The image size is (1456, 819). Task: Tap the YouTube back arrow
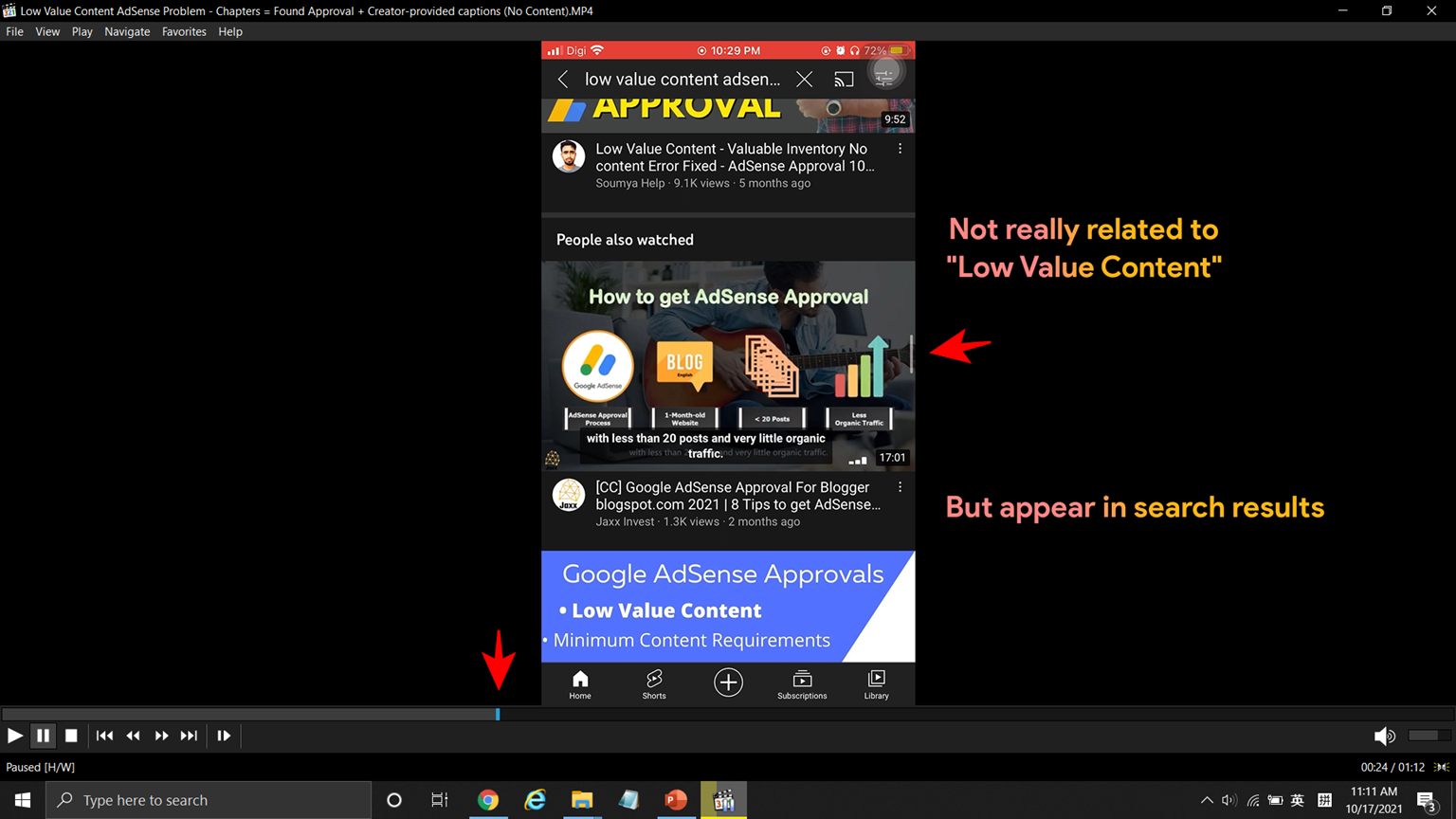[563, 80]
